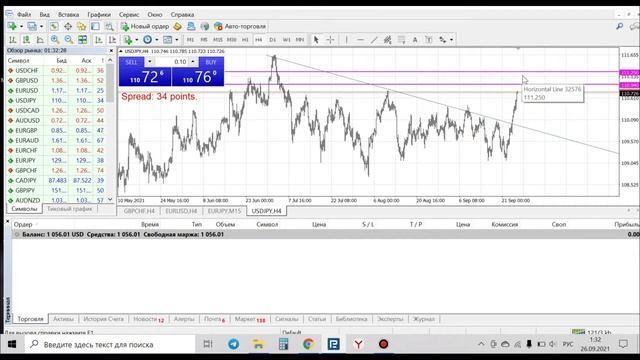Zoom in on the chart

click(x=55, y=40)
